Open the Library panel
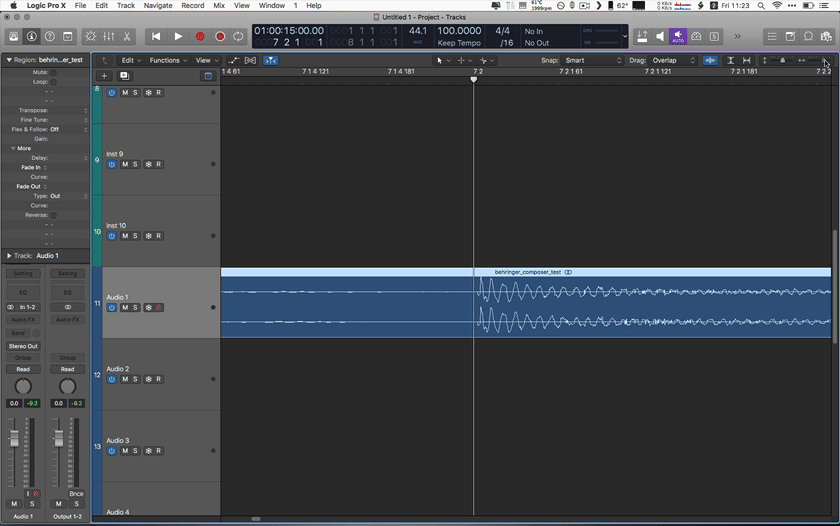The image size is (840, 526). click(14, 36)
